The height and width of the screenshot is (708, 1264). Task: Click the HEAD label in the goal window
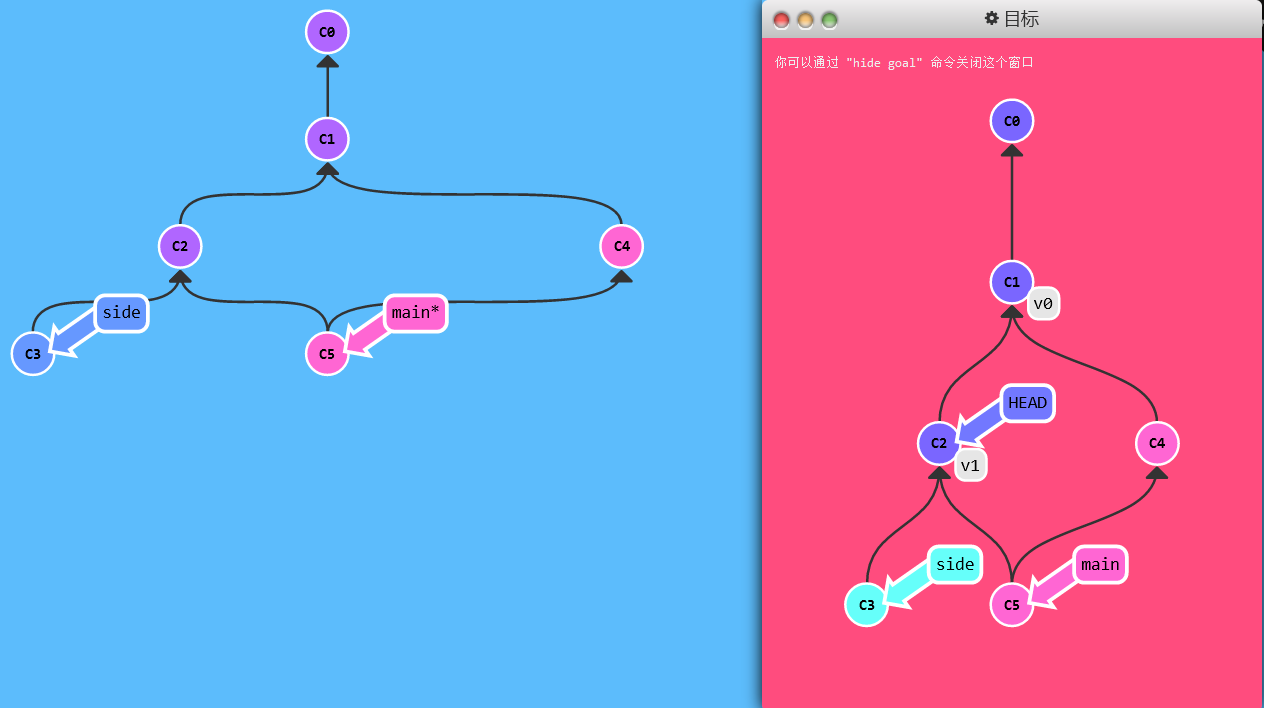click(1027, 403)
